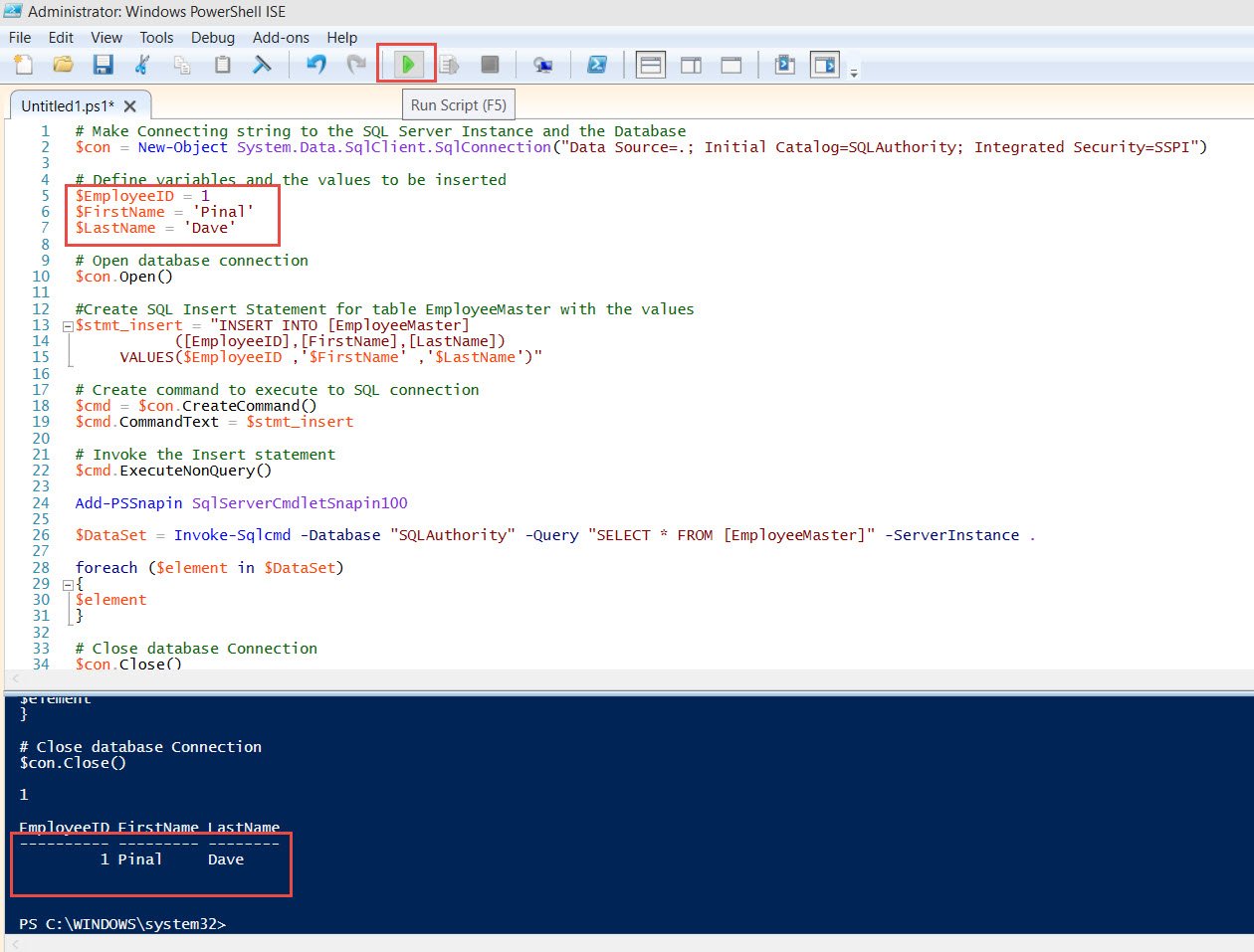Show command window in separate pane icon
Screen dimensions: 1254x952
point(784,65)
